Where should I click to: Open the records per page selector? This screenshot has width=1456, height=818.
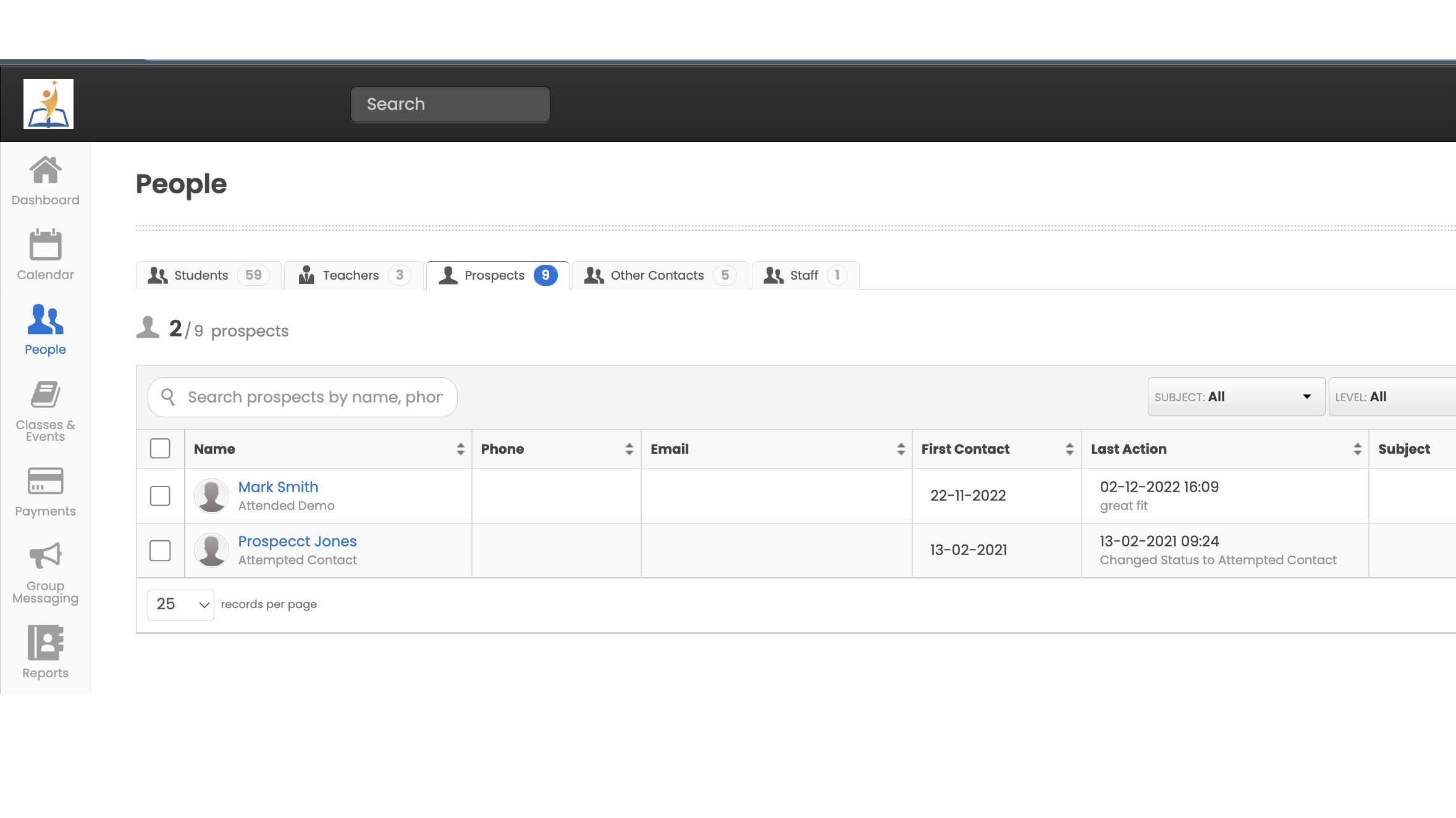[180, 604]
